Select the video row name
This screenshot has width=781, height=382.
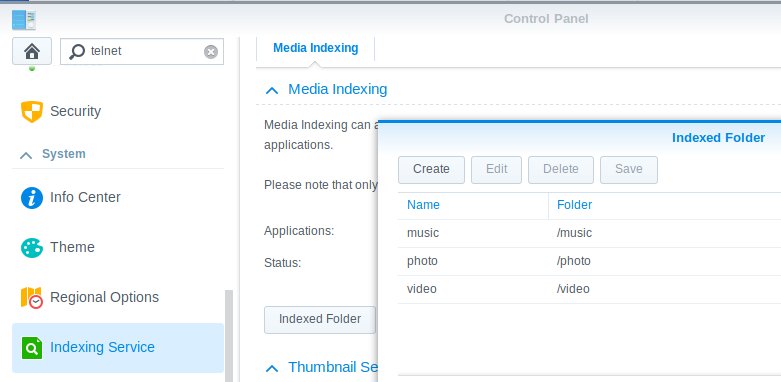(x=421, y=289)
